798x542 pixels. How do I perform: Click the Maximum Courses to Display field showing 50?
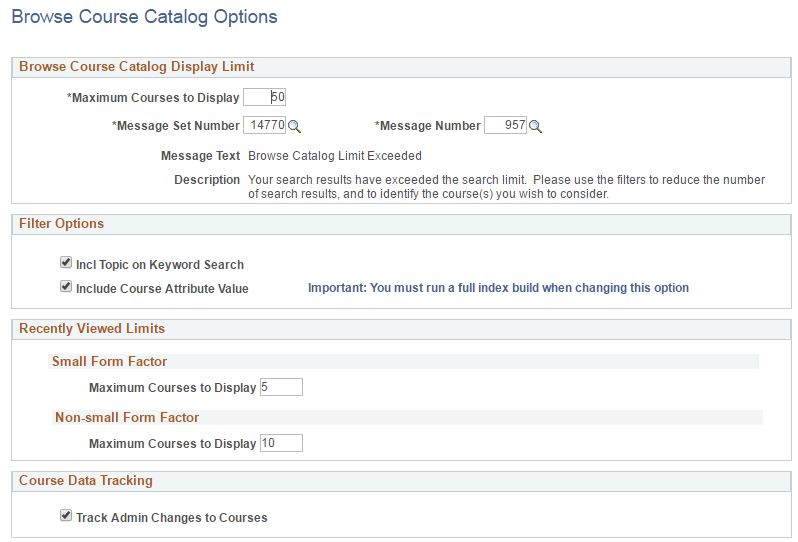(265, 98)
